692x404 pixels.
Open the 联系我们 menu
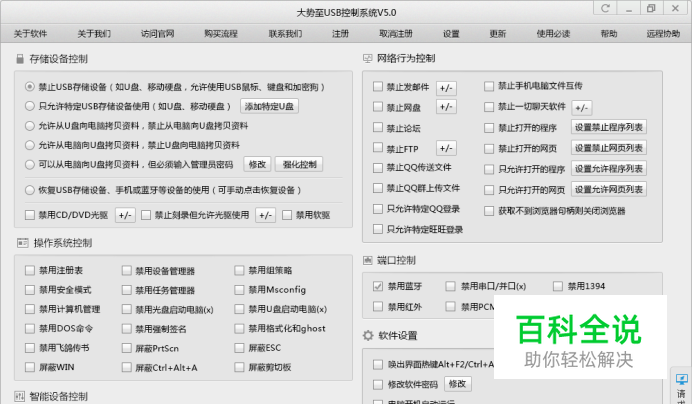285,34
